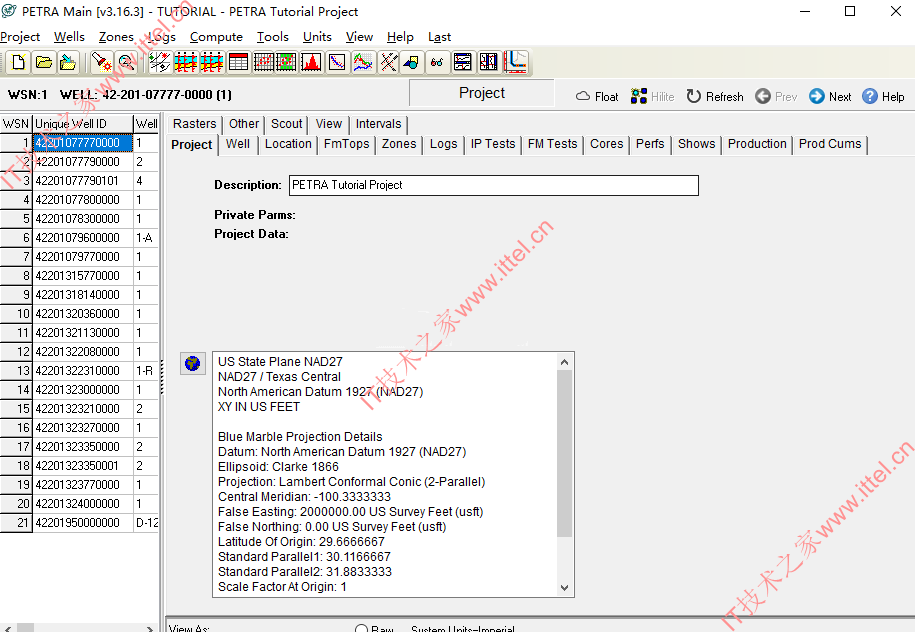Open the Last menu

click(439, 37)
